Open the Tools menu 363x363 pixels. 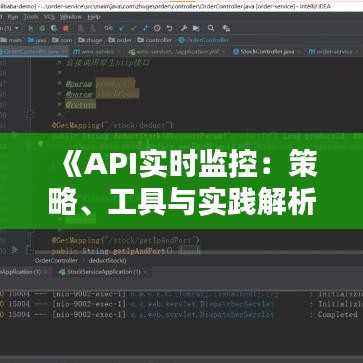point(31,17)
